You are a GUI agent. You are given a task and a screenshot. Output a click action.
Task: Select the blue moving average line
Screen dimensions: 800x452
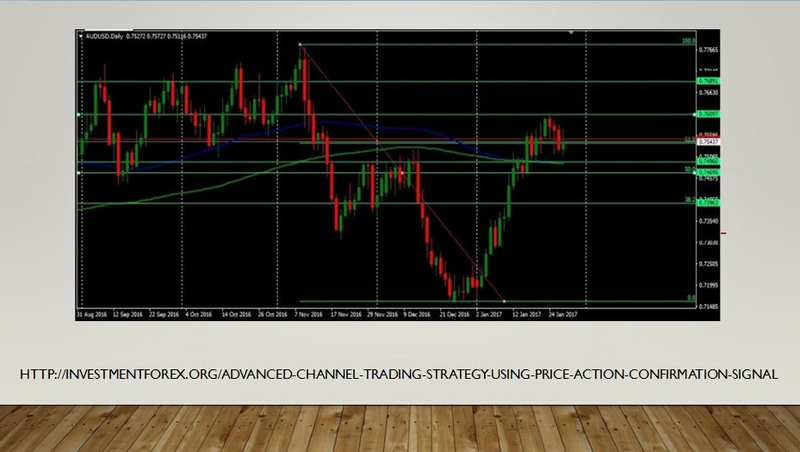click(250, 133)
